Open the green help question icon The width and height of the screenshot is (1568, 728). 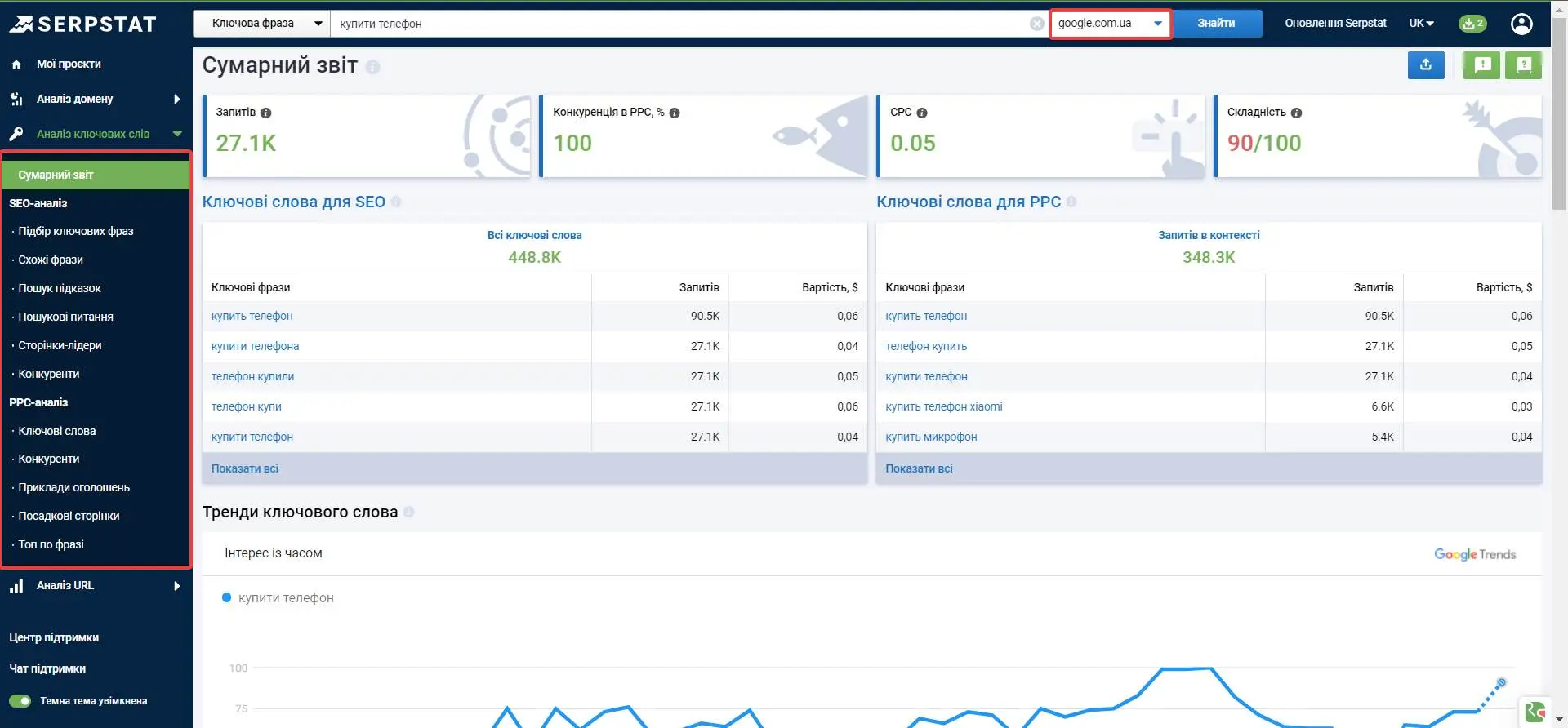(1523, 65)
